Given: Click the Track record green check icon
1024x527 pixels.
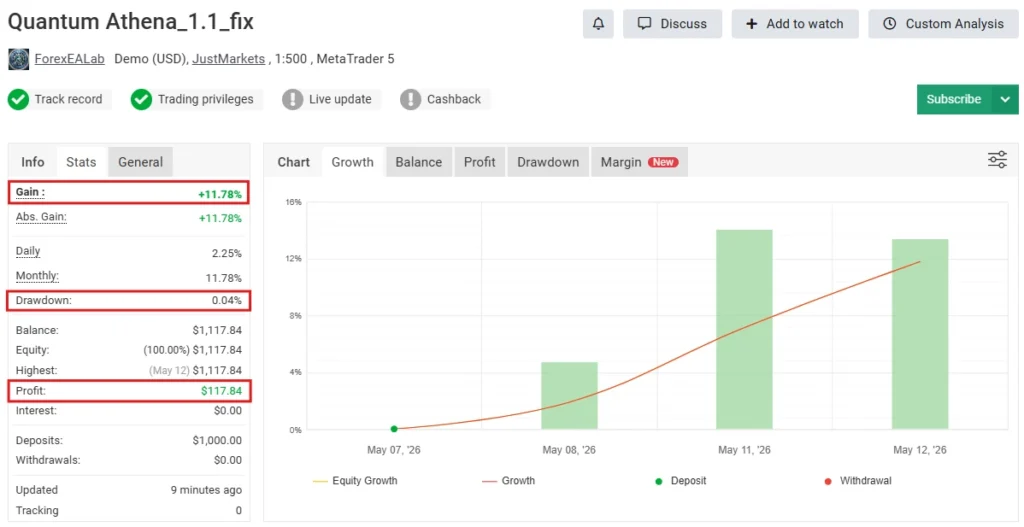Looking at the screenshot, I should 18,99.
